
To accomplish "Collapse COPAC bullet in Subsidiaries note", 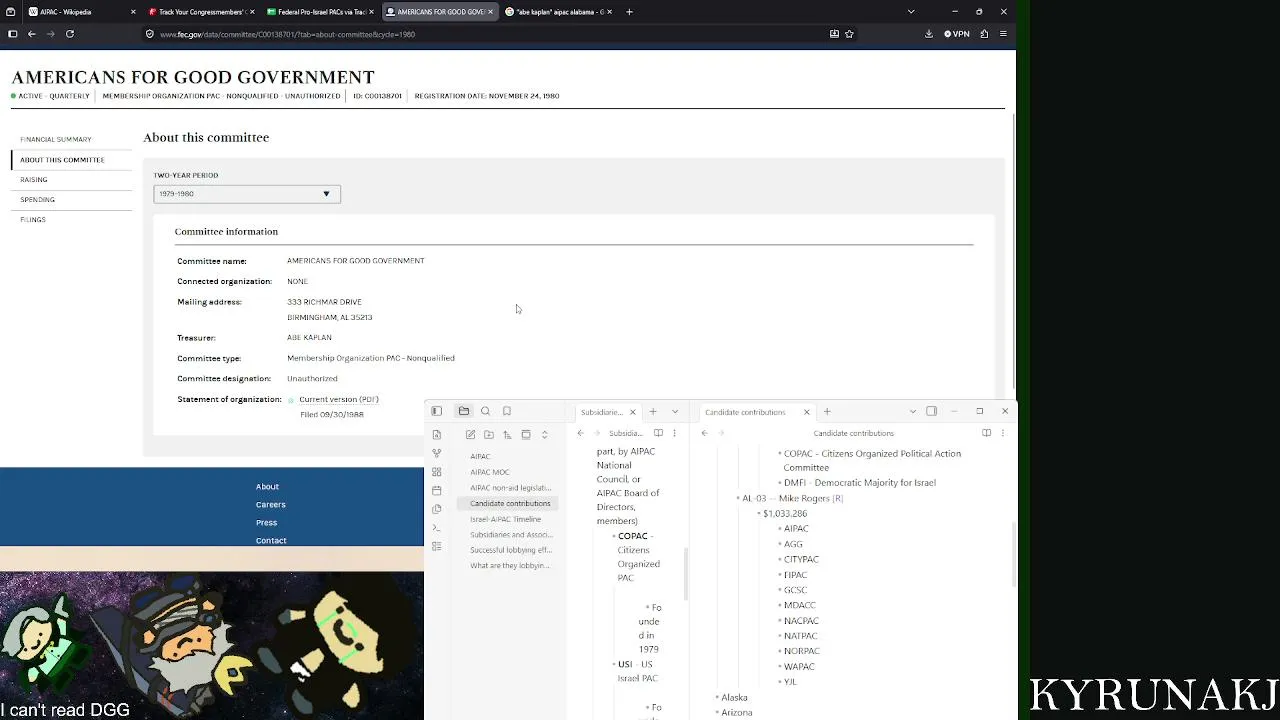I will pyautogui.click(x=613, y=536).
